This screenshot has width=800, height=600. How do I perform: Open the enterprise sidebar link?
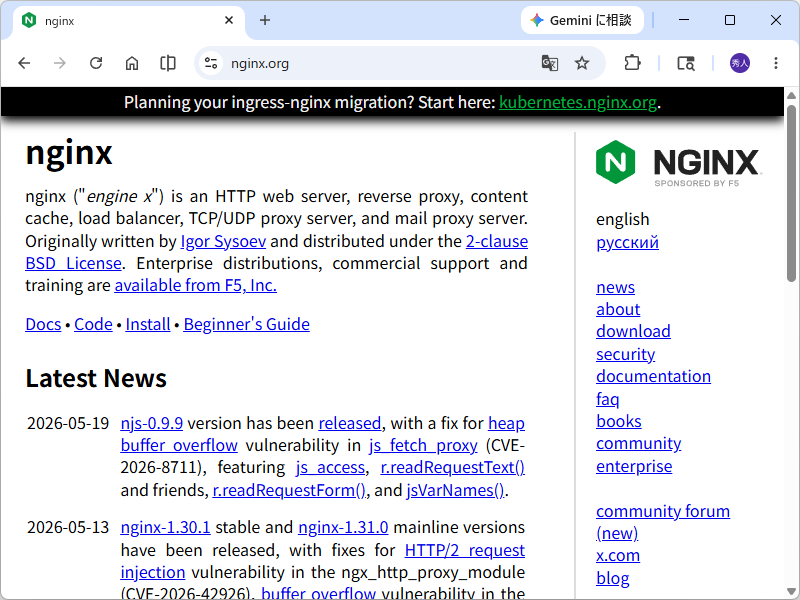634,466
